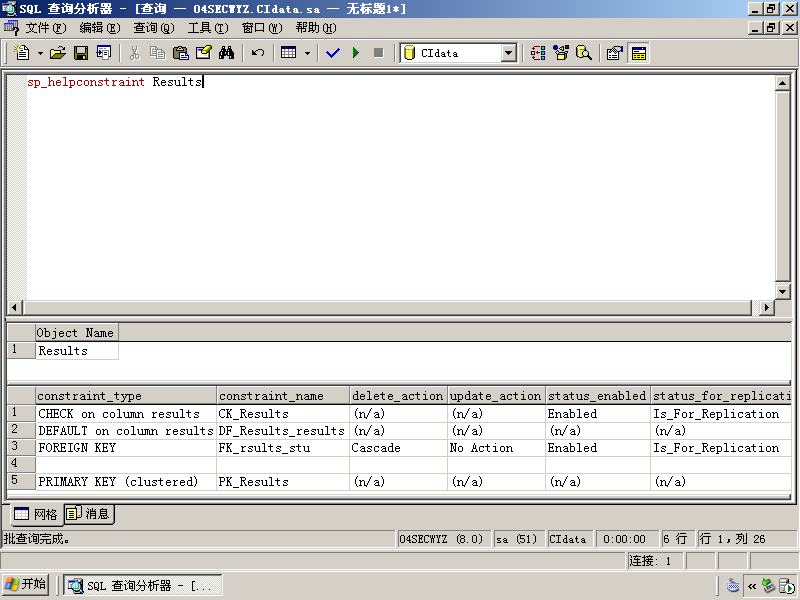
Task: Open the CIdata database combo box
Action: pyautogui.click(x=459, y=53)
